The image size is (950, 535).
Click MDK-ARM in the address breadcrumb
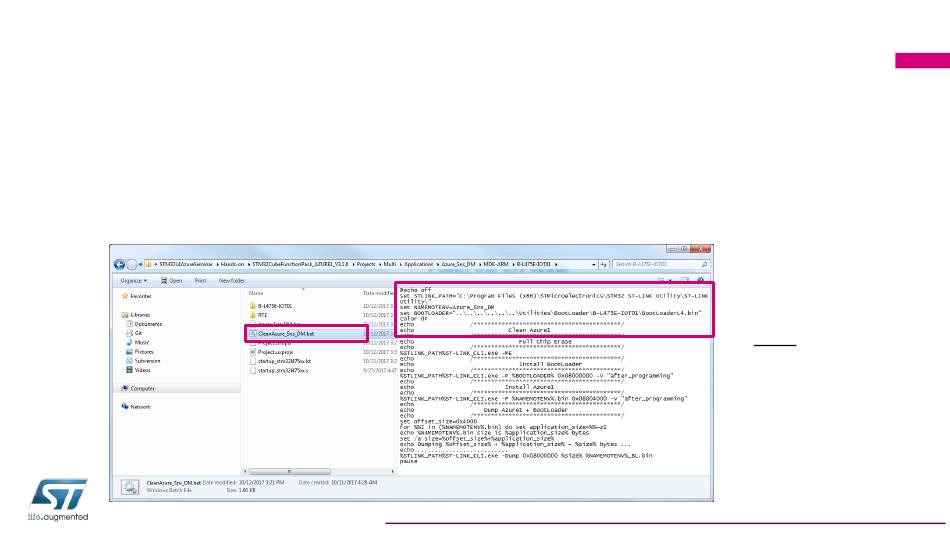pos(496,264)
